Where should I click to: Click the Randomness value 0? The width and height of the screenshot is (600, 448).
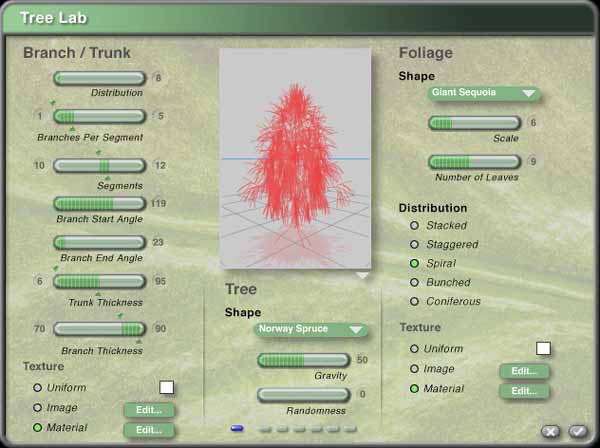pyautogui.click(x=362, y=394)
